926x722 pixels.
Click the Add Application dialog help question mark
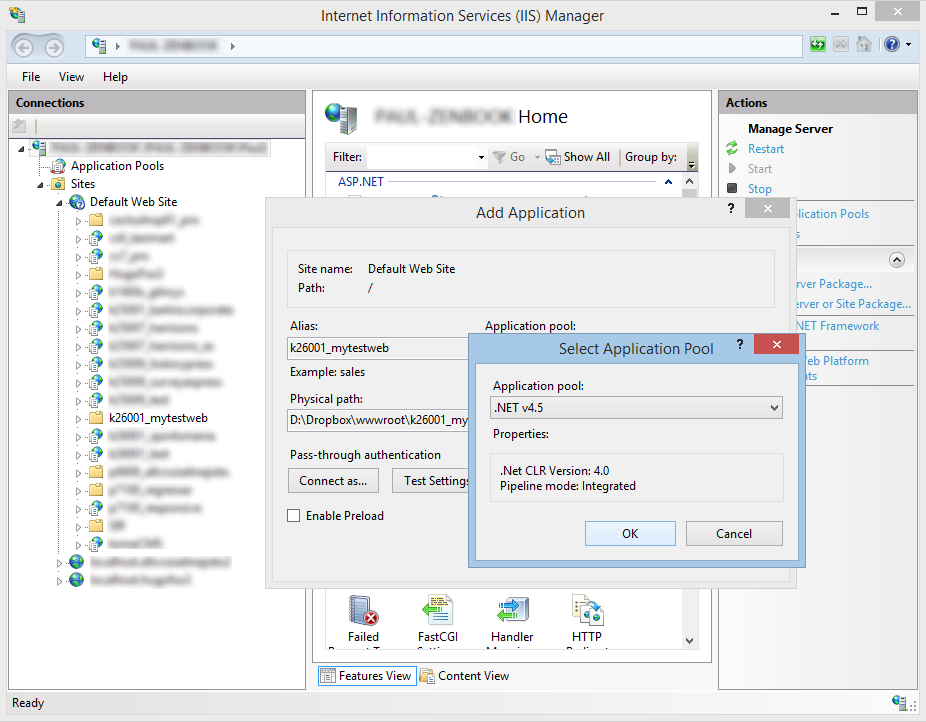tap(731, 208)
